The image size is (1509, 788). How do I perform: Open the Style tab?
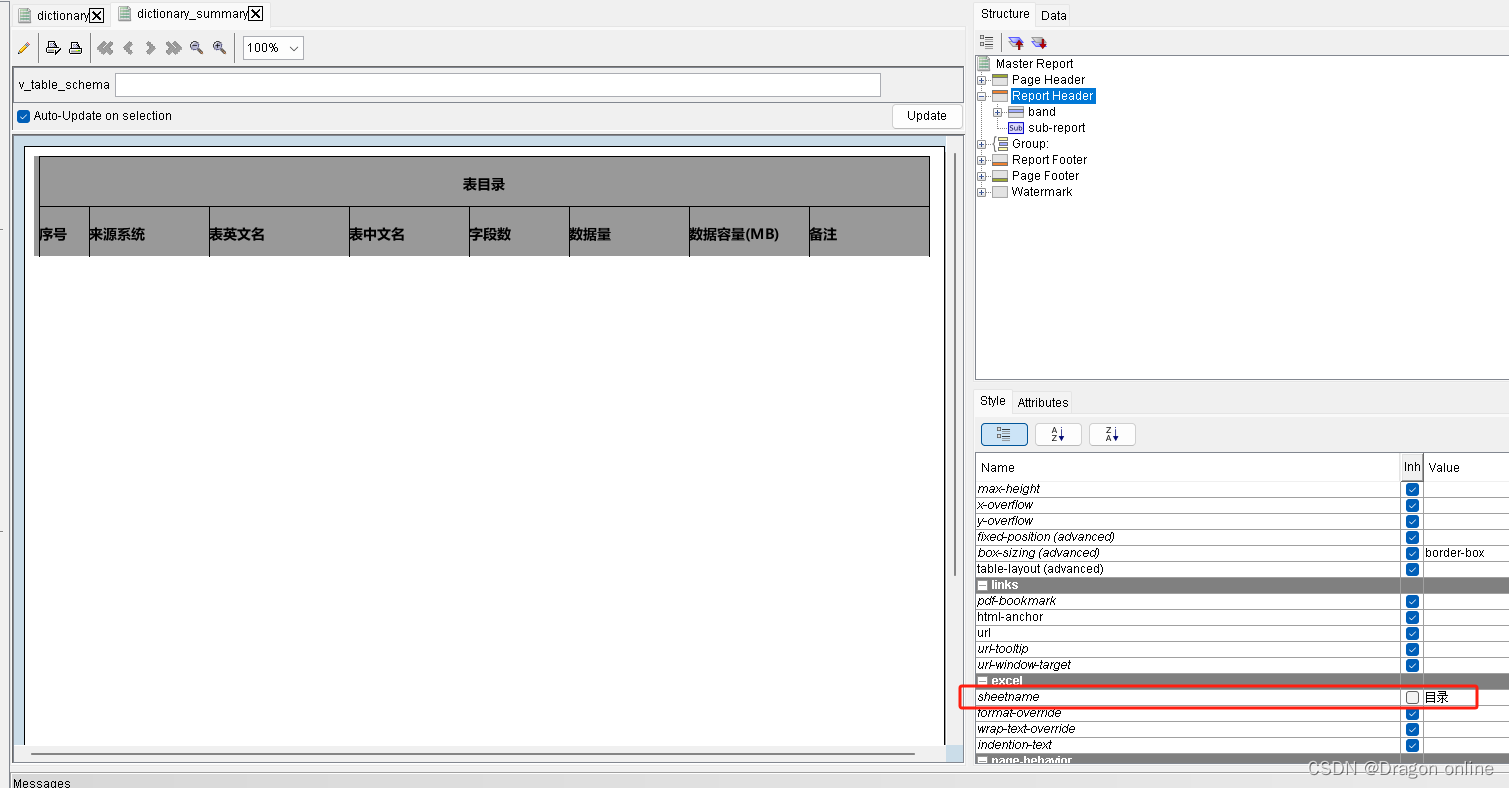(993, 401)
